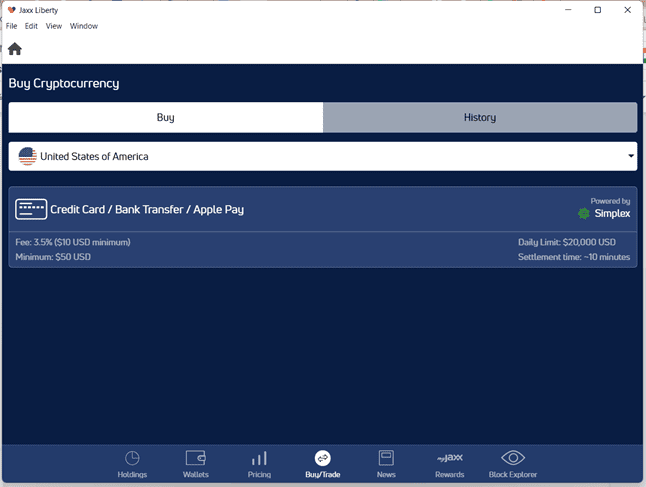Close the Jaxx Liberty window
Viewport: 646px width, 487px height.
[x=627, y=9]
